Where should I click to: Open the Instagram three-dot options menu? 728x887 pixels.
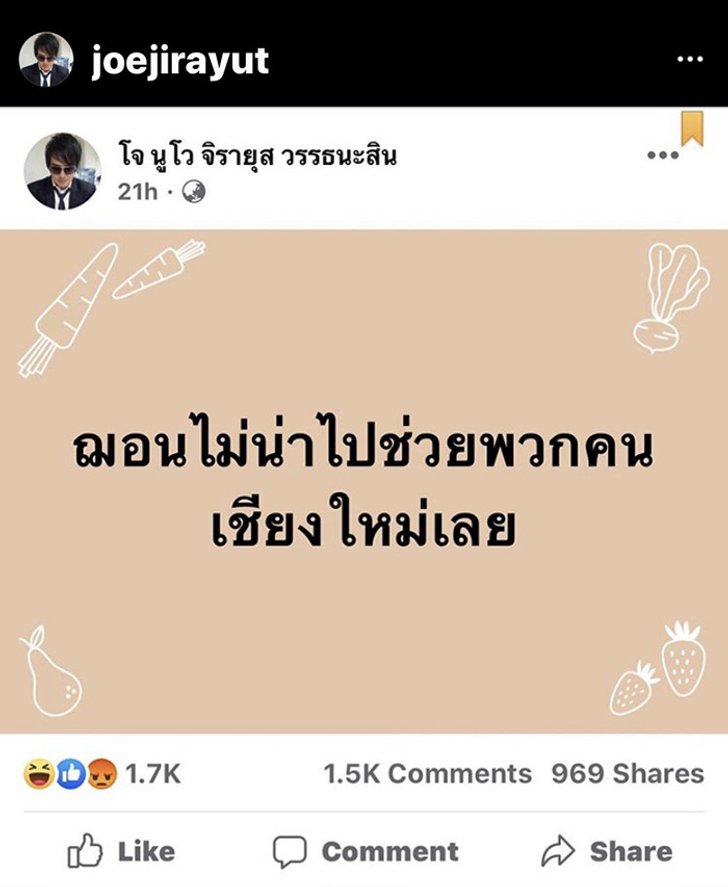[690, 59]
